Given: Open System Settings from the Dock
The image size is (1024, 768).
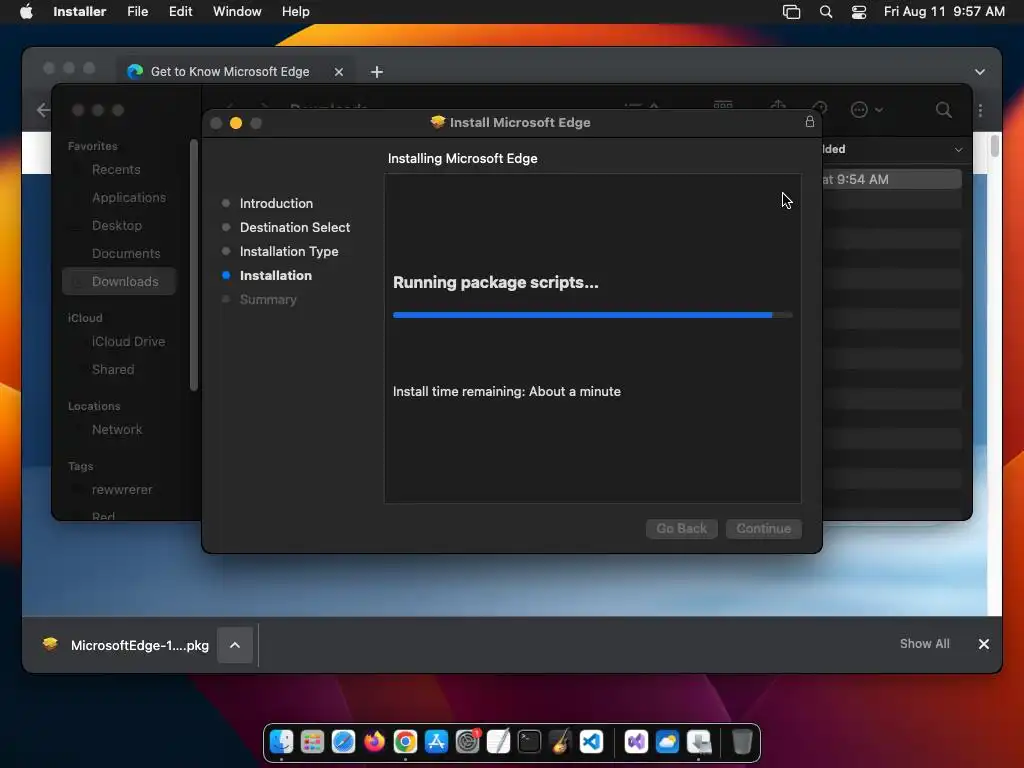Looking at the screenshot, I should coord(468,742).
